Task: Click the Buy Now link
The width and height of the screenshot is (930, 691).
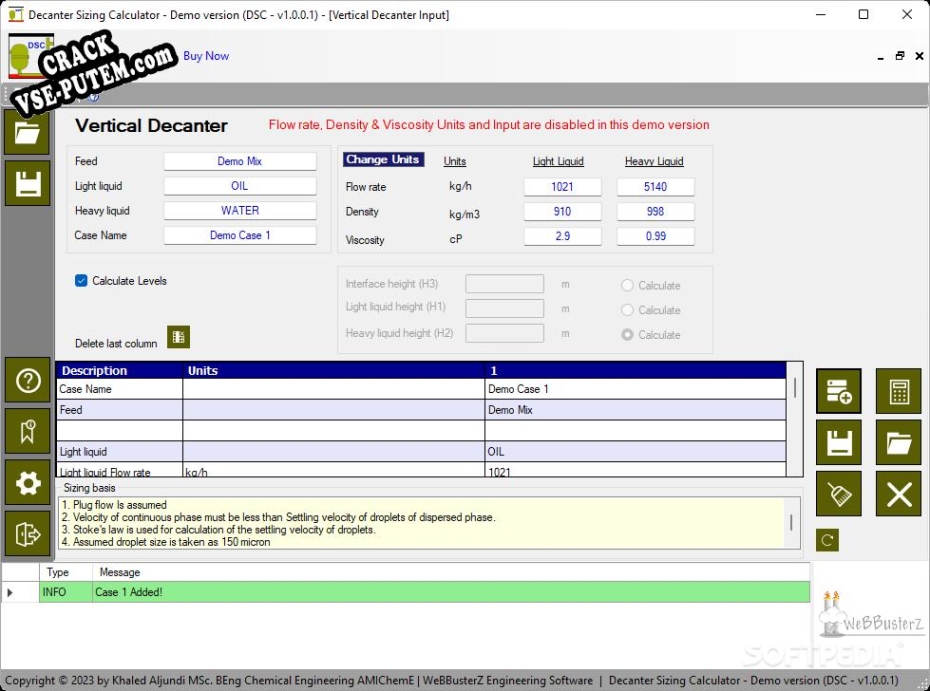Action: coord(206,56)
